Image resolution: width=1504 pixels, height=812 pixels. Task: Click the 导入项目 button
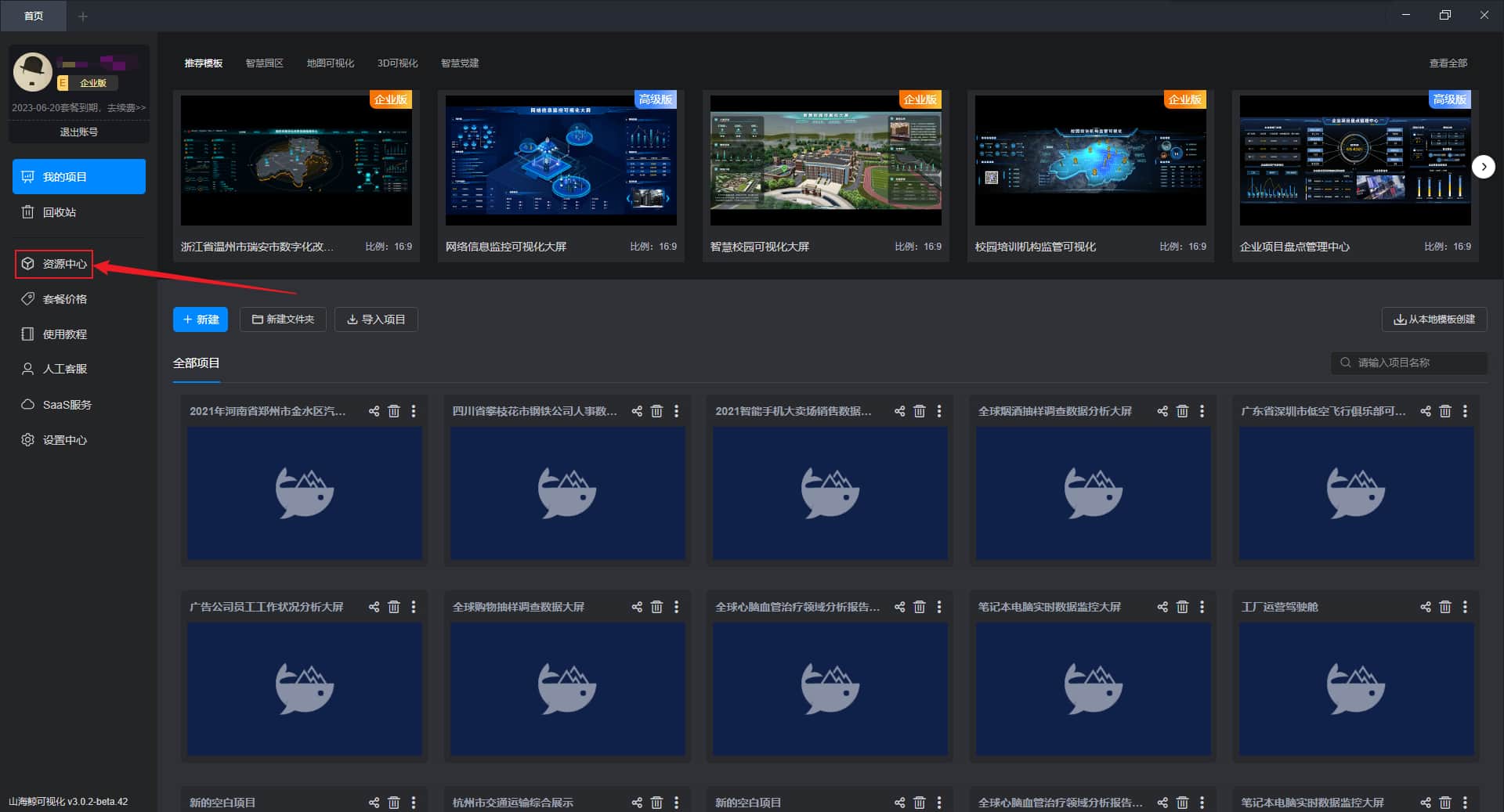(x=376, y=319)
